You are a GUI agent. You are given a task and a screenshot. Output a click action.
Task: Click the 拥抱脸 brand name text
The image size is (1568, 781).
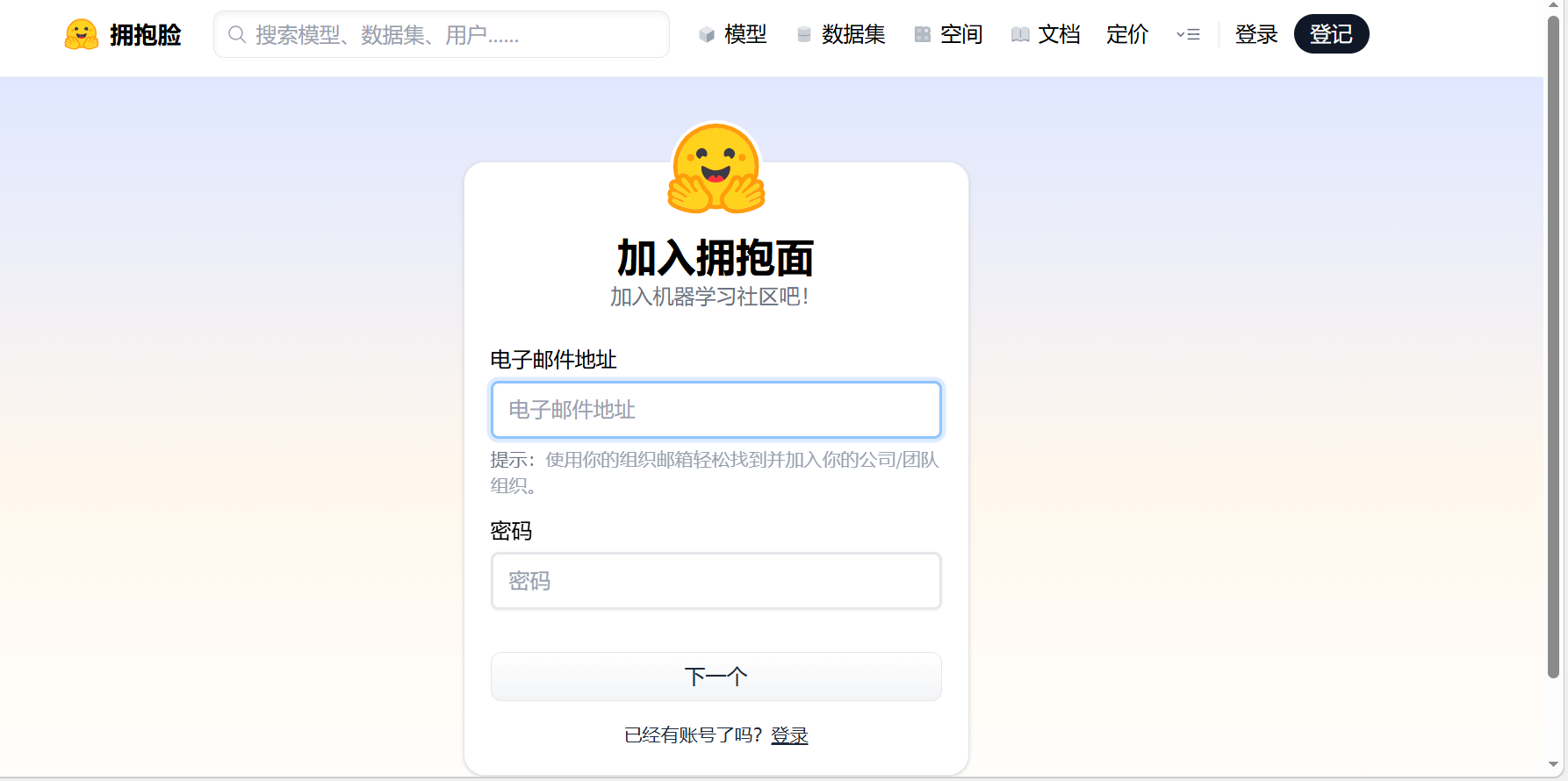click(x=145, y=34)
